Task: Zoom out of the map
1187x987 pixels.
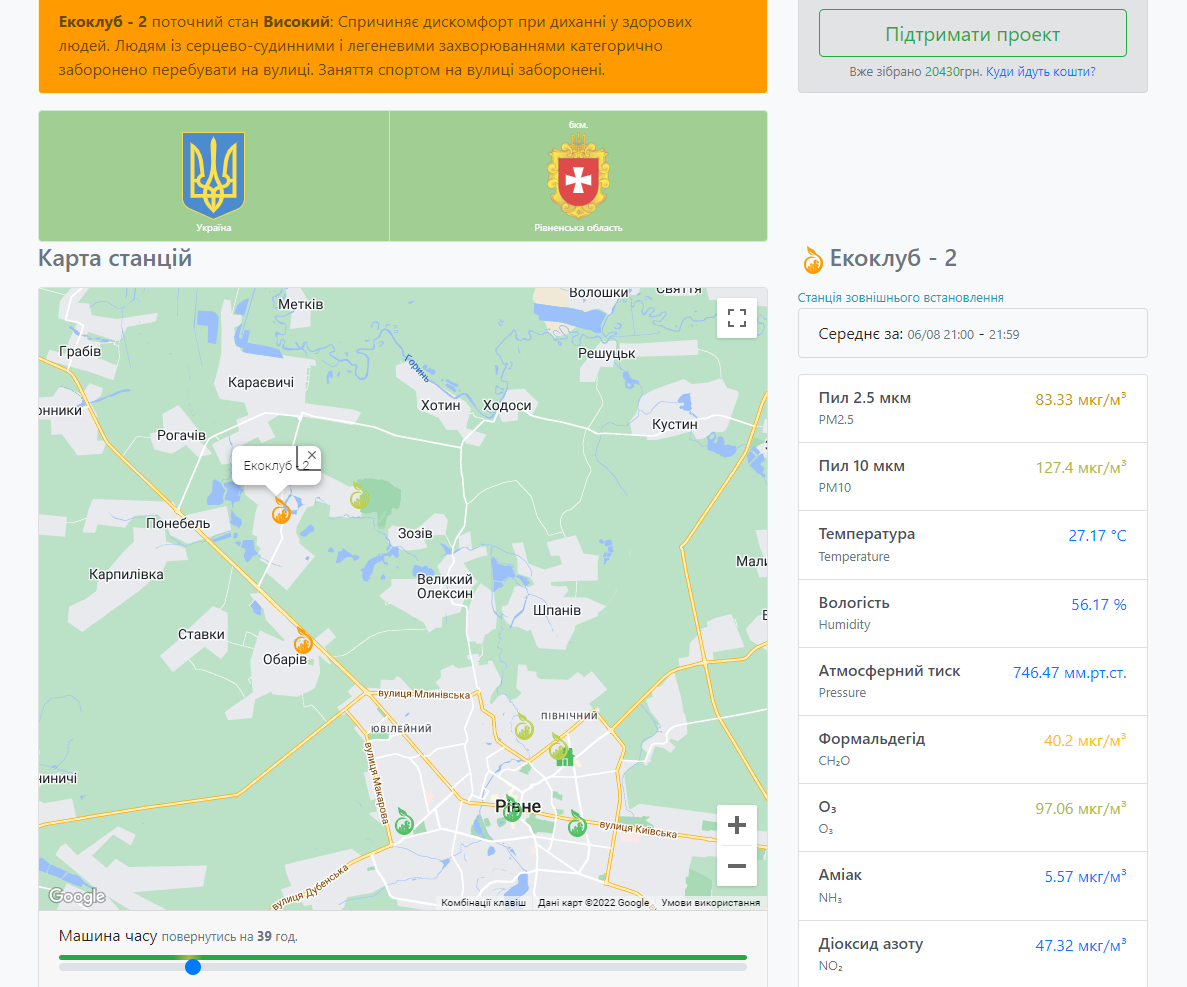Action: tap(737, 866)
